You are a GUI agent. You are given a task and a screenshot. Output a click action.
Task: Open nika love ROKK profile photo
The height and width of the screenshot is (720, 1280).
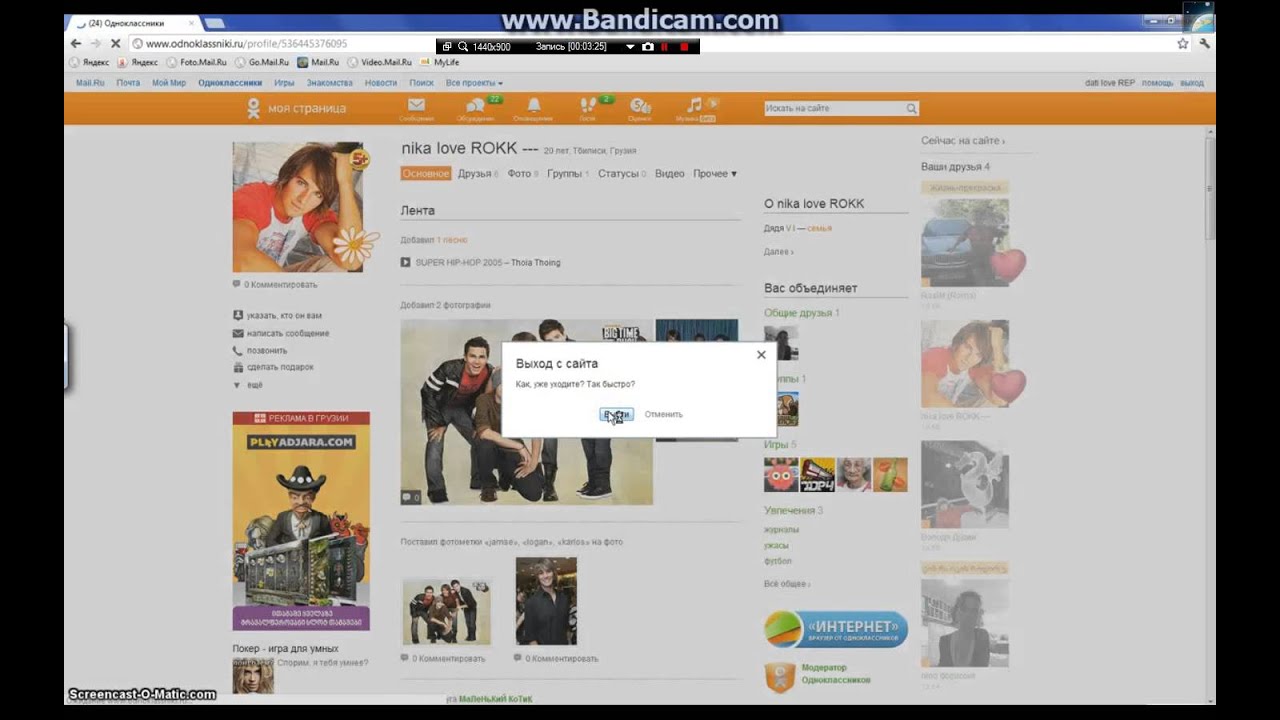[298, 207]
